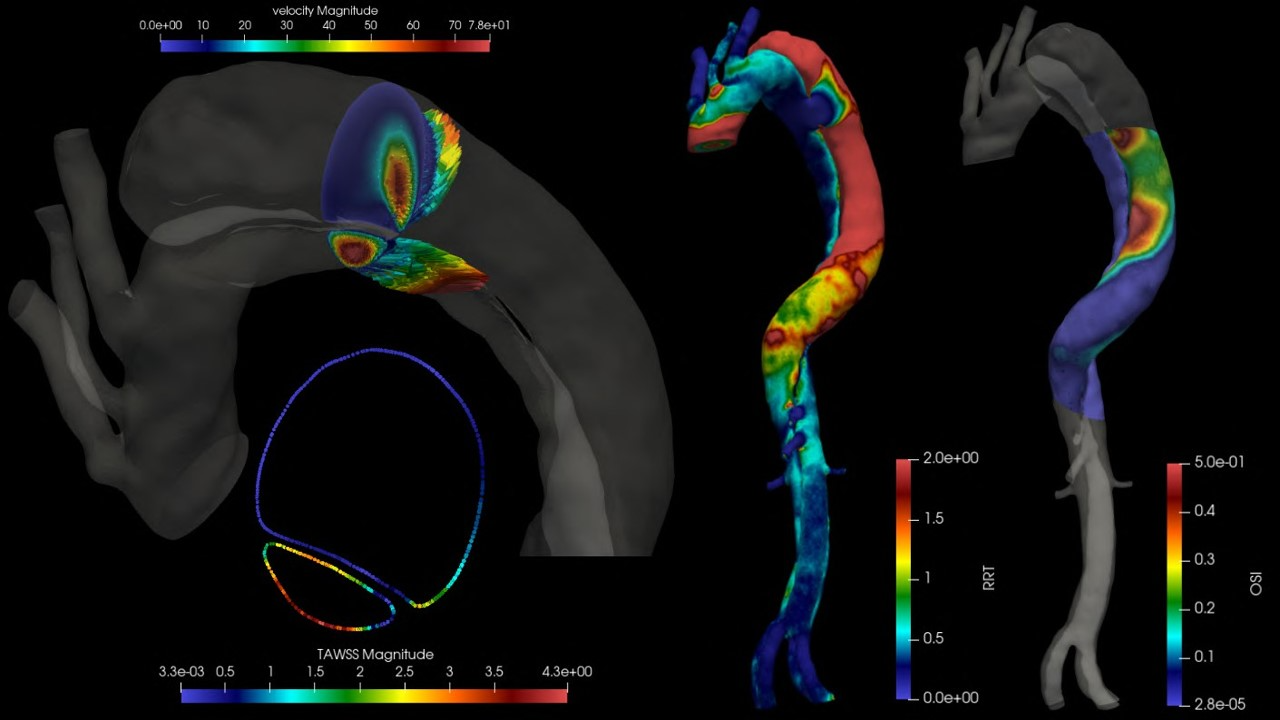
Task: Select the lower velocity slice with glyphs
Action: [410, 262]
